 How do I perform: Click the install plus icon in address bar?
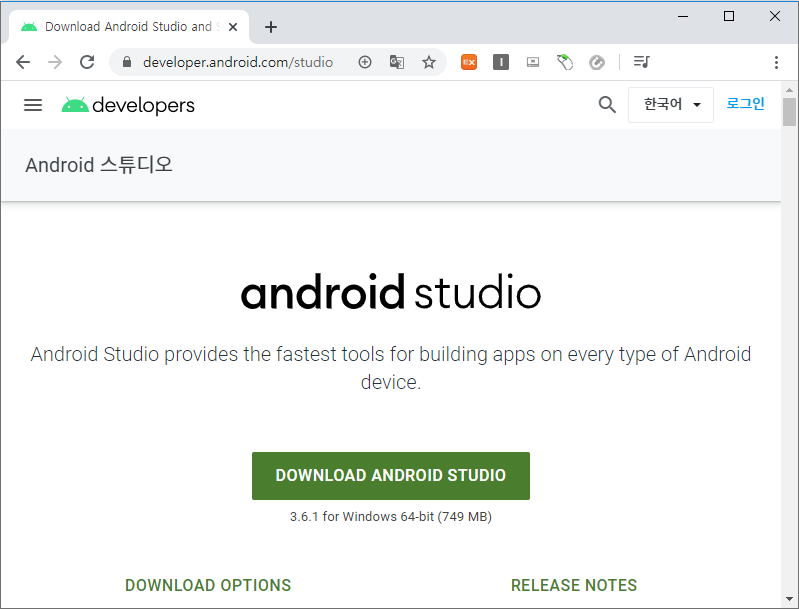(365, 62)
